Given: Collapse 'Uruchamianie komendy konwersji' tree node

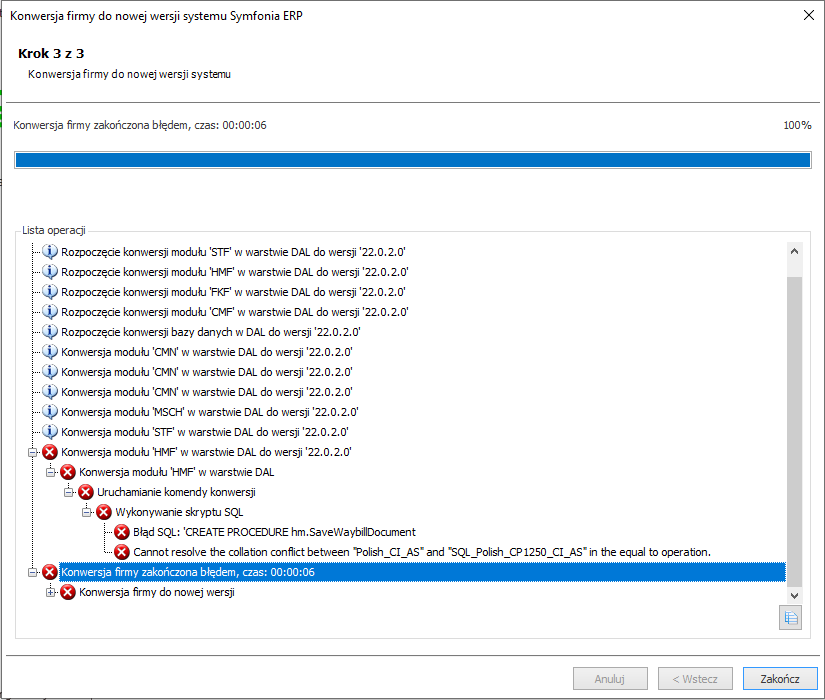Looking at the screenshot, I should (69, 492).
